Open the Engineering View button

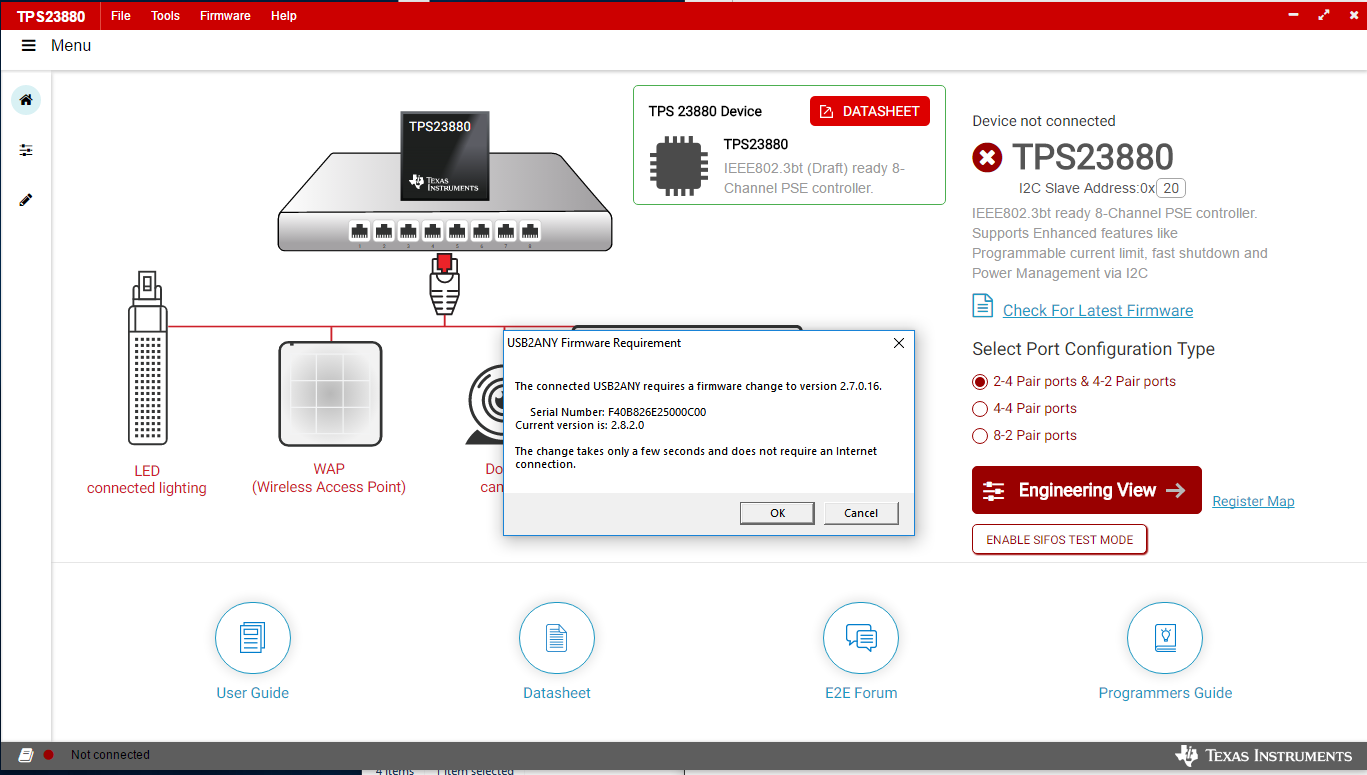click(1087, 490)
